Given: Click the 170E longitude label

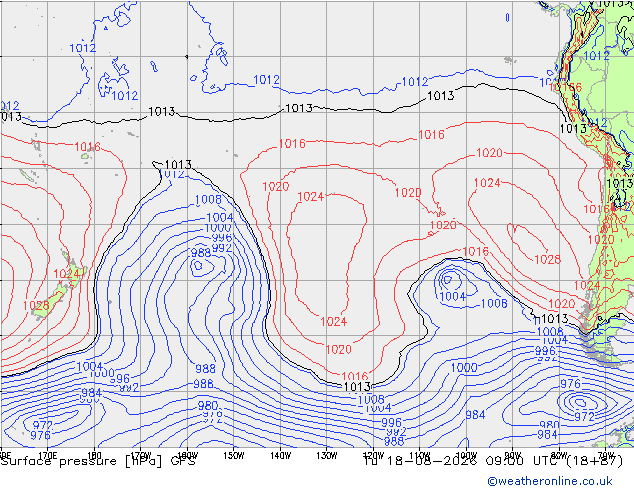Looking at the screenshot, I should point(47,456).
